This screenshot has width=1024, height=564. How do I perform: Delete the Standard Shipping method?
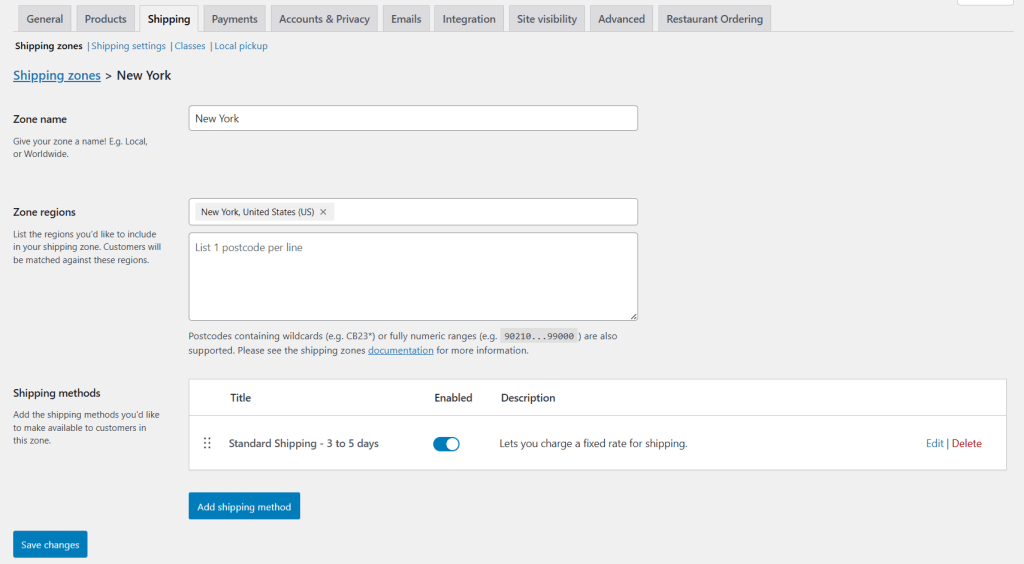coord(966,443)
